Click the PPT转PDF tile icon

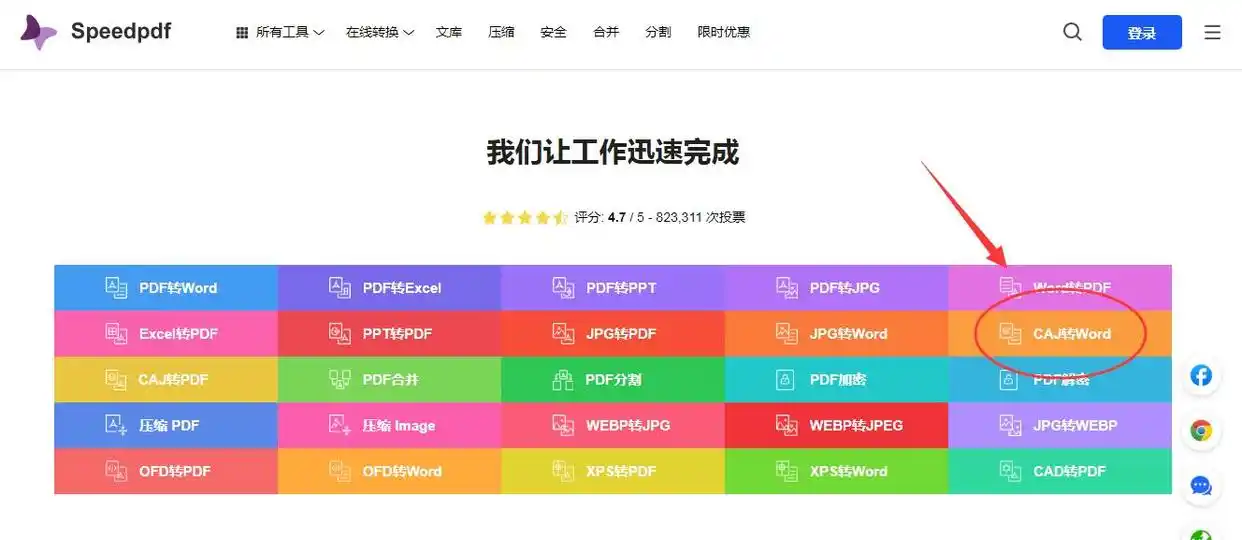click(340, 334)
